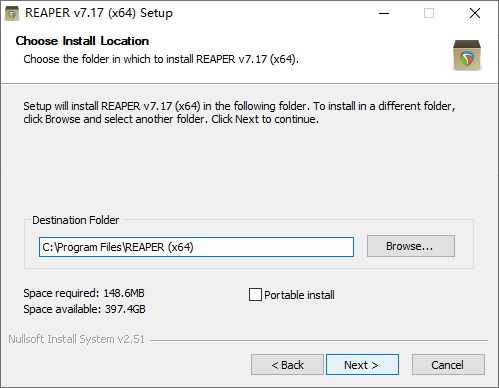Image resolution: width=499 pixels, height=388 pixels.
Task: Minimize the REAPER Setup window
Action: 384,13
